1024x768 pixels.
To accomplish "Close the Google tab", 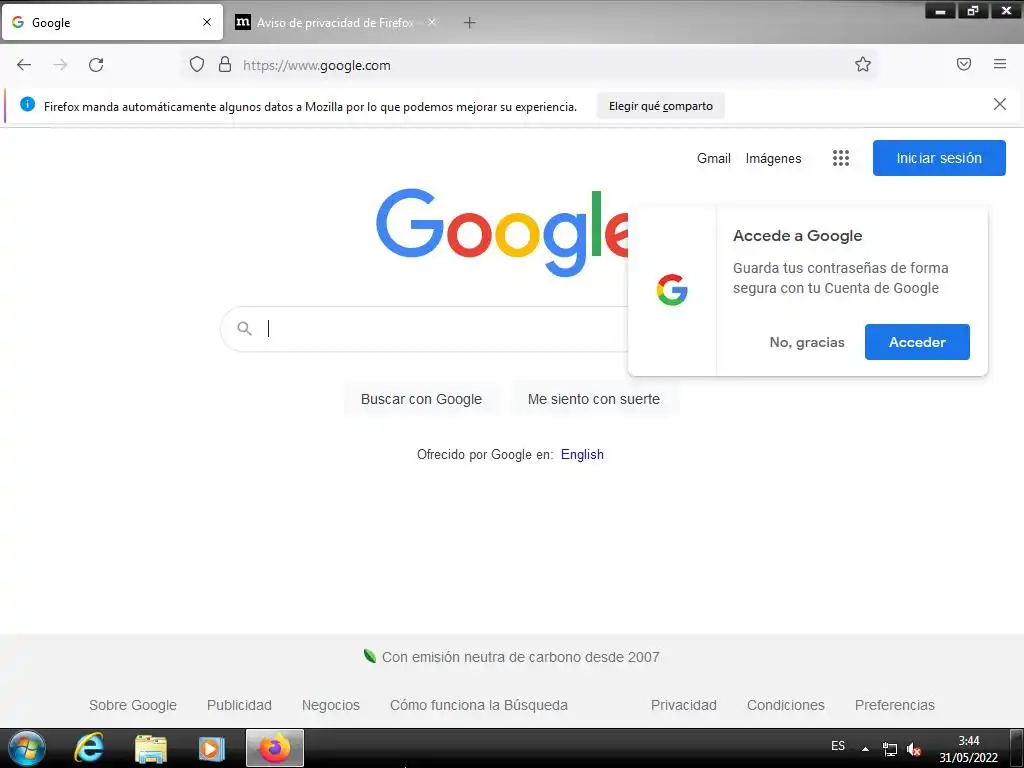I will click(206, 22).
